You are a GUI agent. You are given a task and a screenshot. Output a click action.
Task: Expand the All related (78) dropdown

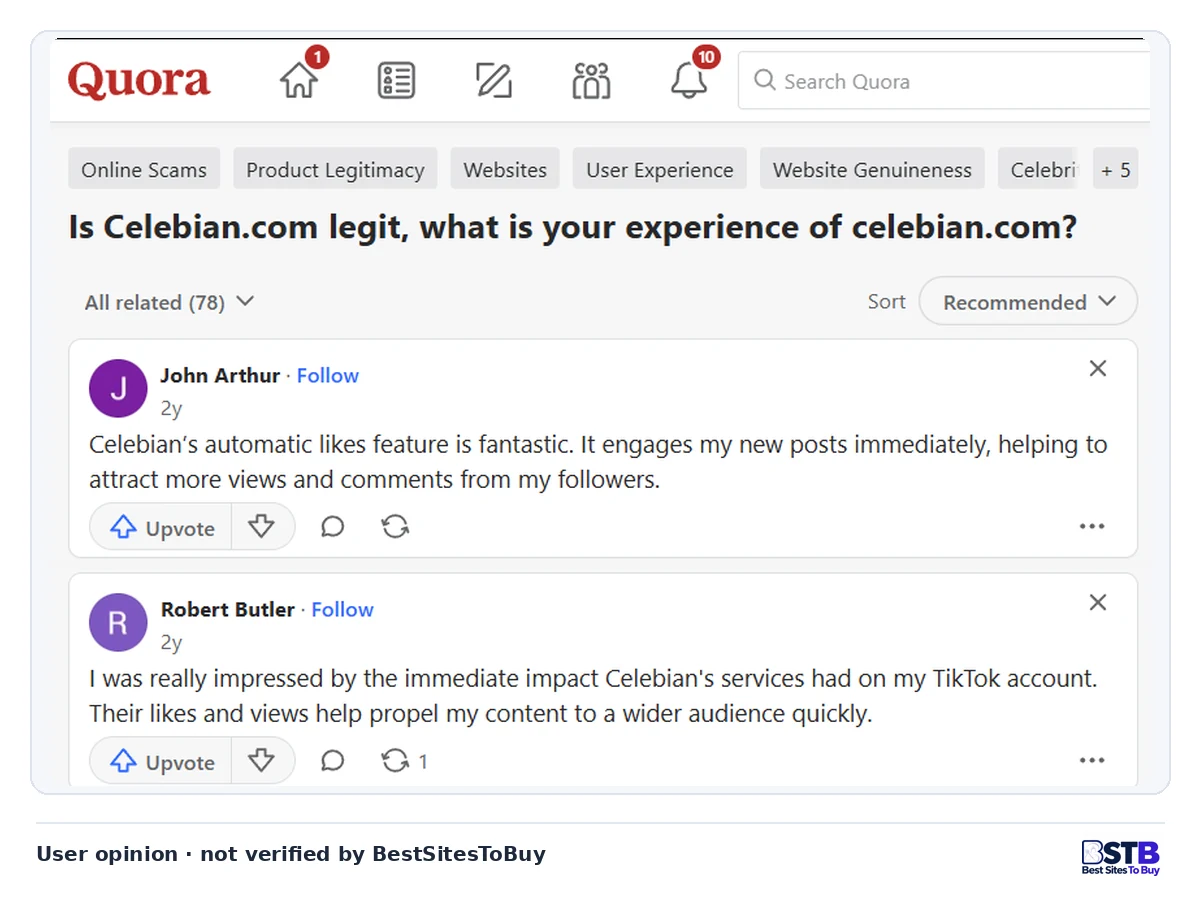[169, 302]
